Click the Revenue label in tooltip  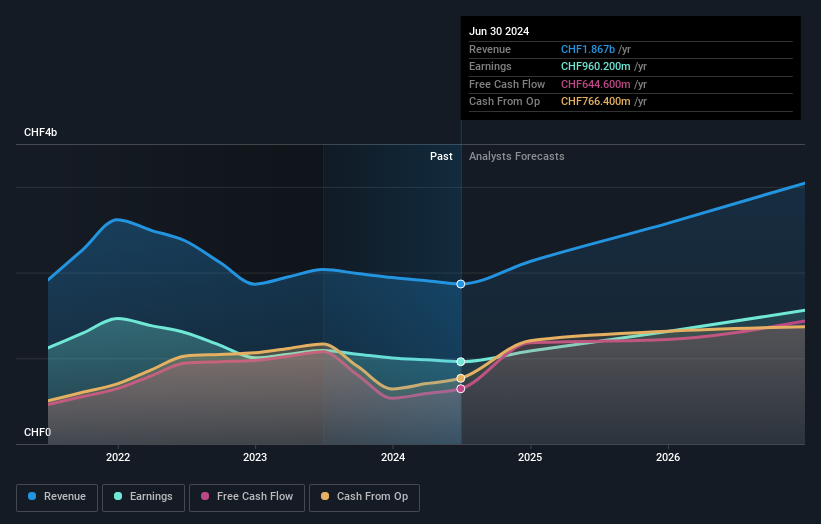coord(490,49)
